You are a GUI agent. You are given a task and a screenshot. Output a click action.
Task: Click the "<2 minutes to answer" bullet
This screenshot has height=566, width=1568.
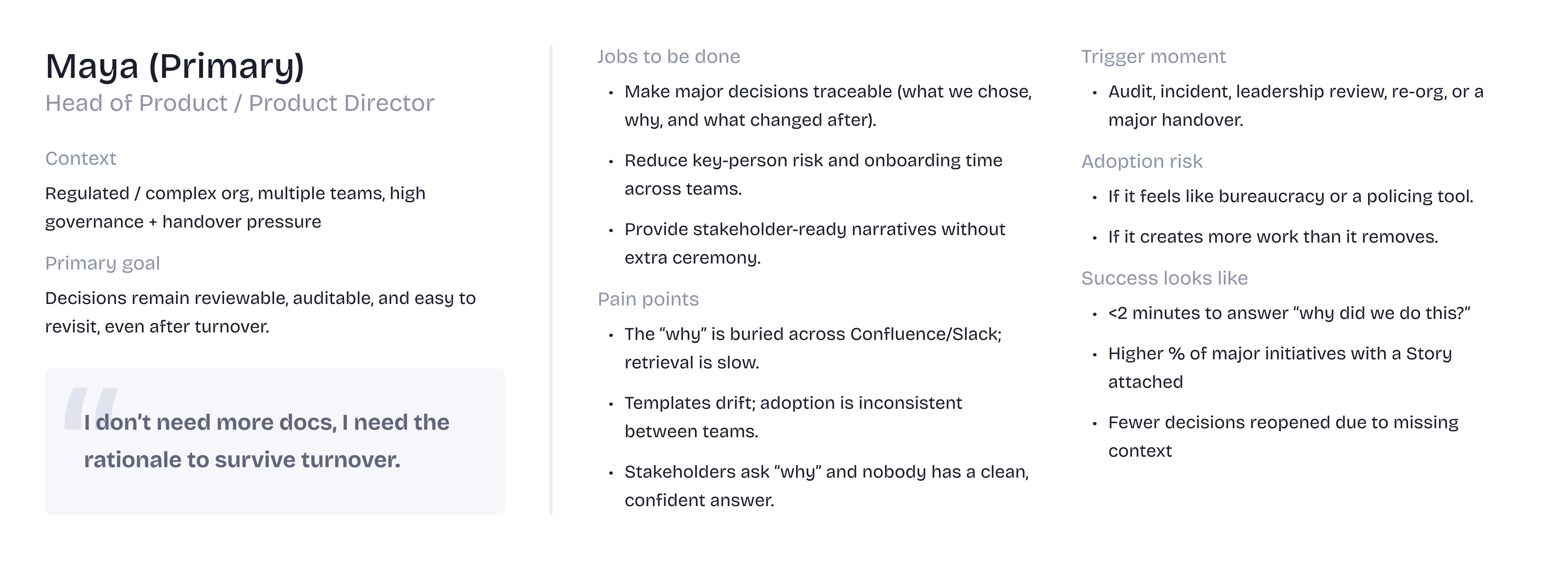(1289, 313)
